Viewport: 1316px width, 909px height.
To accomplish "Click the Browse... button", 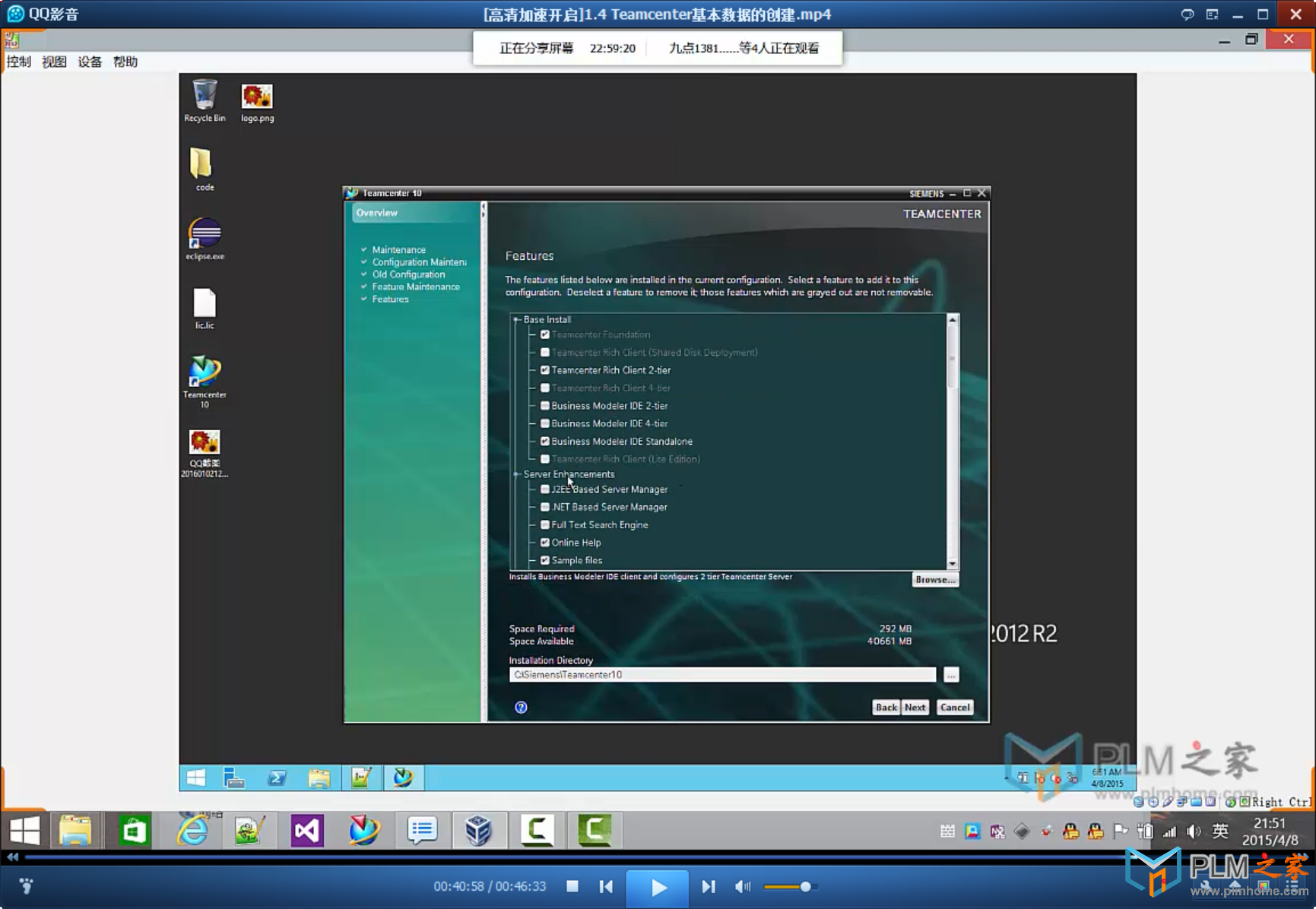I will pyautogui.click(x=934, y=580).
